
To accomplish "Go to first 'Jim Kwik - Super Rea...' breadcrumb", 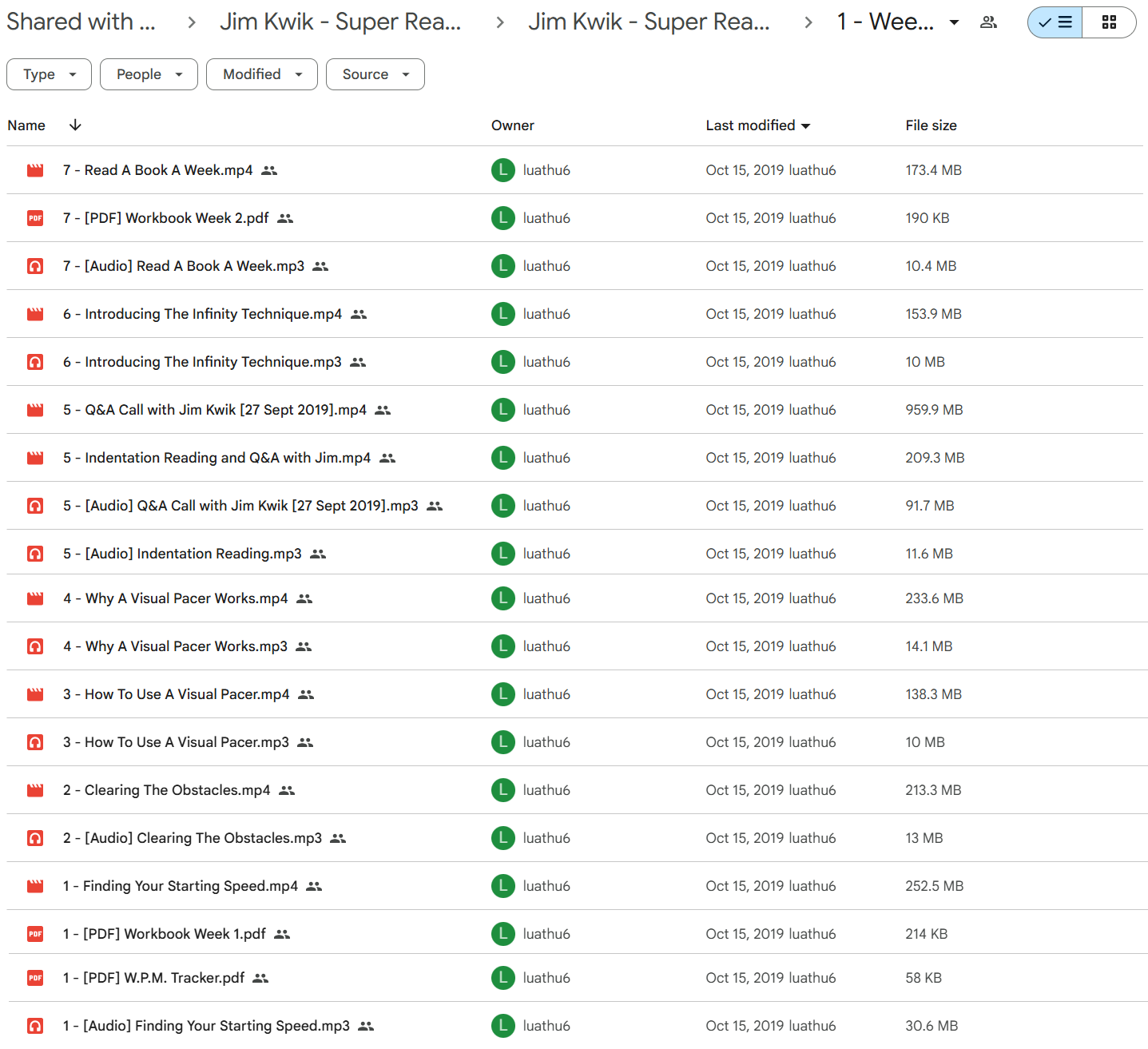I will [x=340, y=22].
